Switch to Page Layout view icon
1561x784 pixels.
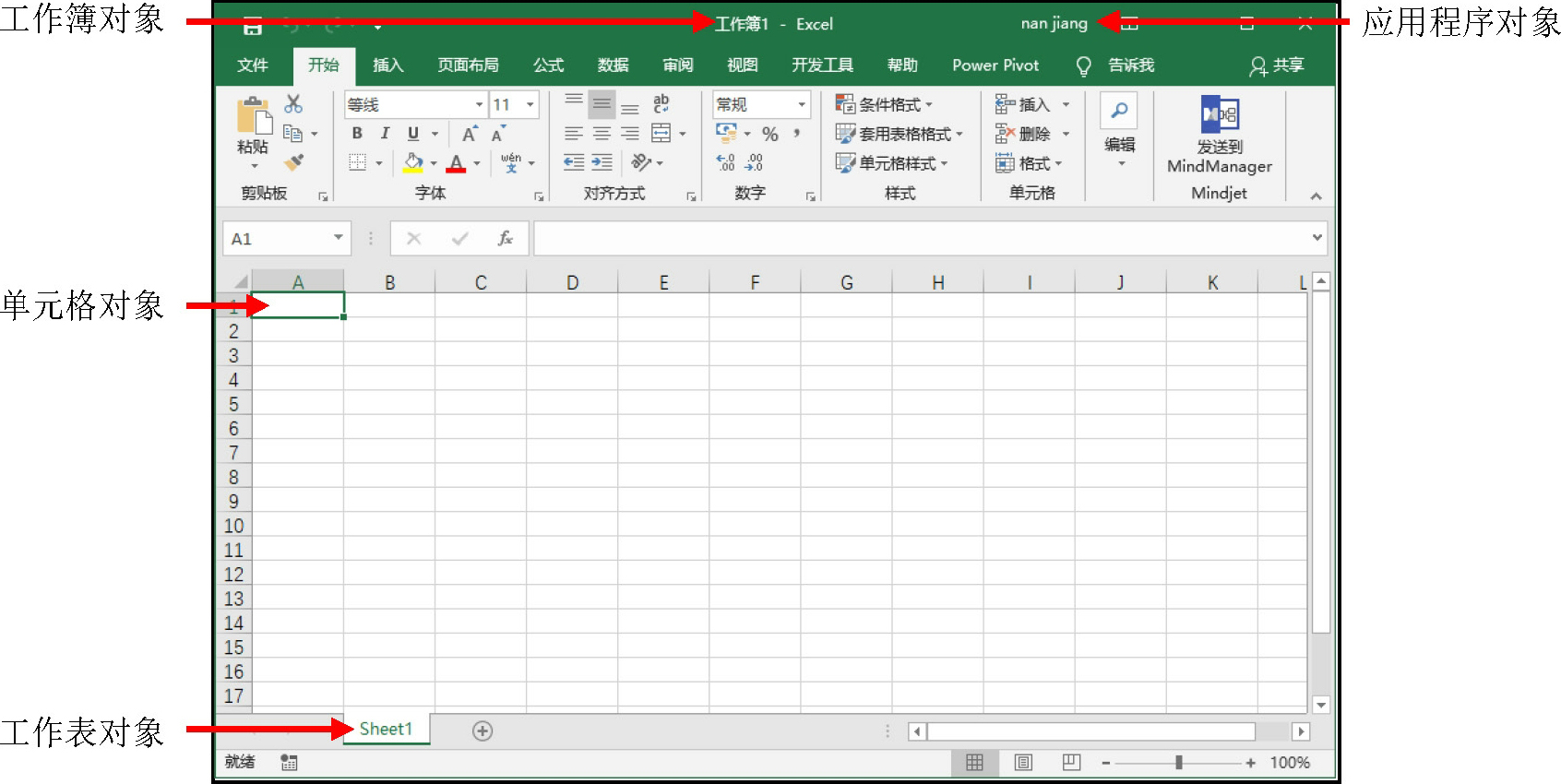1022,762
